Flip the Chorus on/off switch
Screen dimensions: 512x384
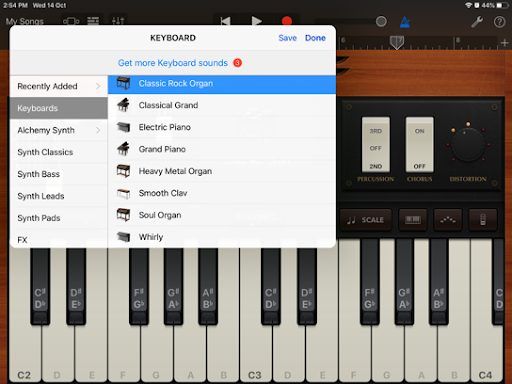(x=419, y=144)
